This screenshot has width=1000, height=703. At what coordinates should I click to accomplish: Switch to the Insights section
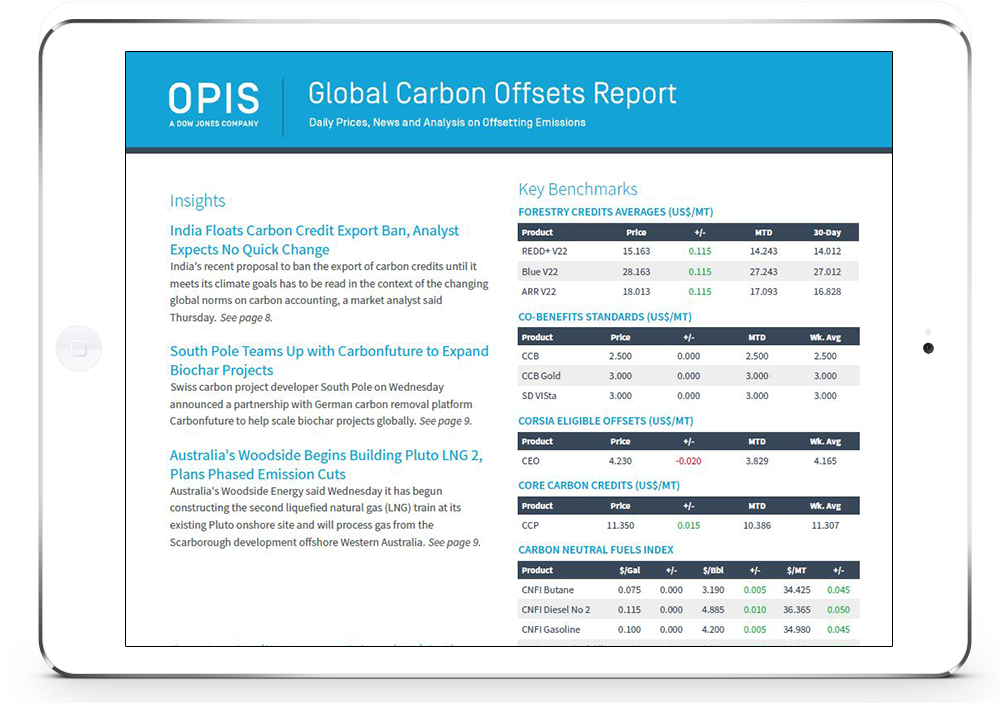click(197, 200)
